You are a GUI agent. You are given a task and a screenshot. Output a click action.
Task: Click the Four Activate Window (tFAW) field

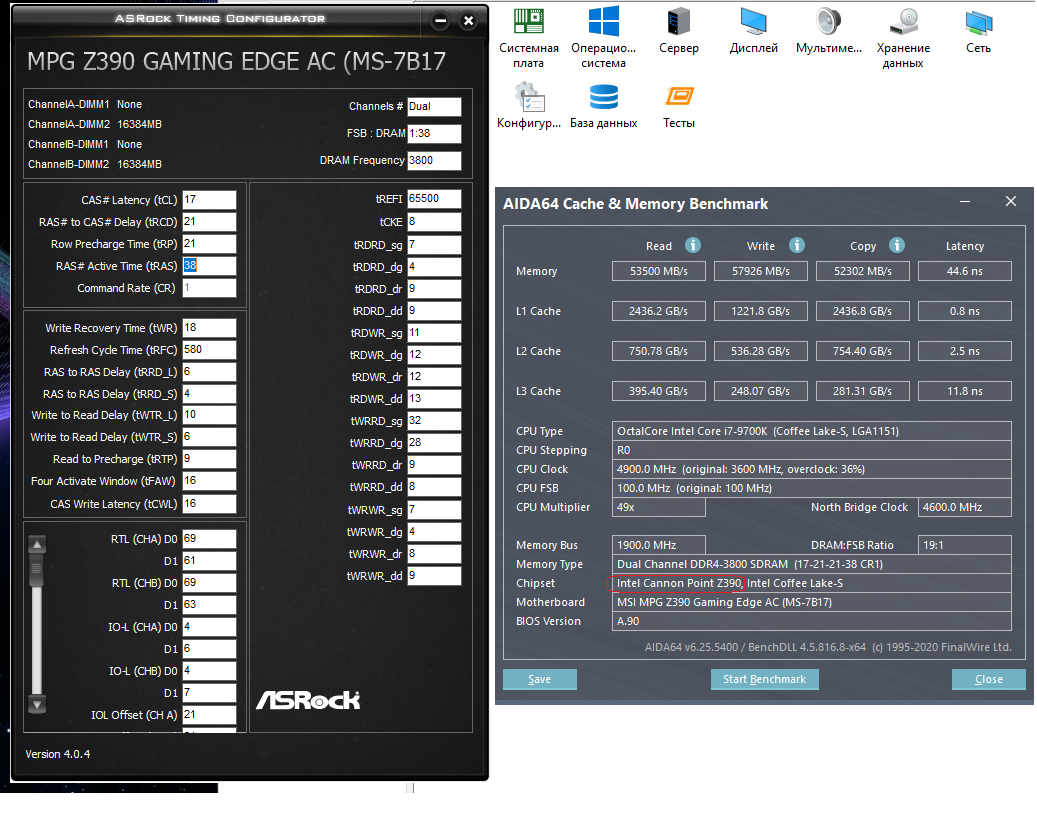(209, 481)
